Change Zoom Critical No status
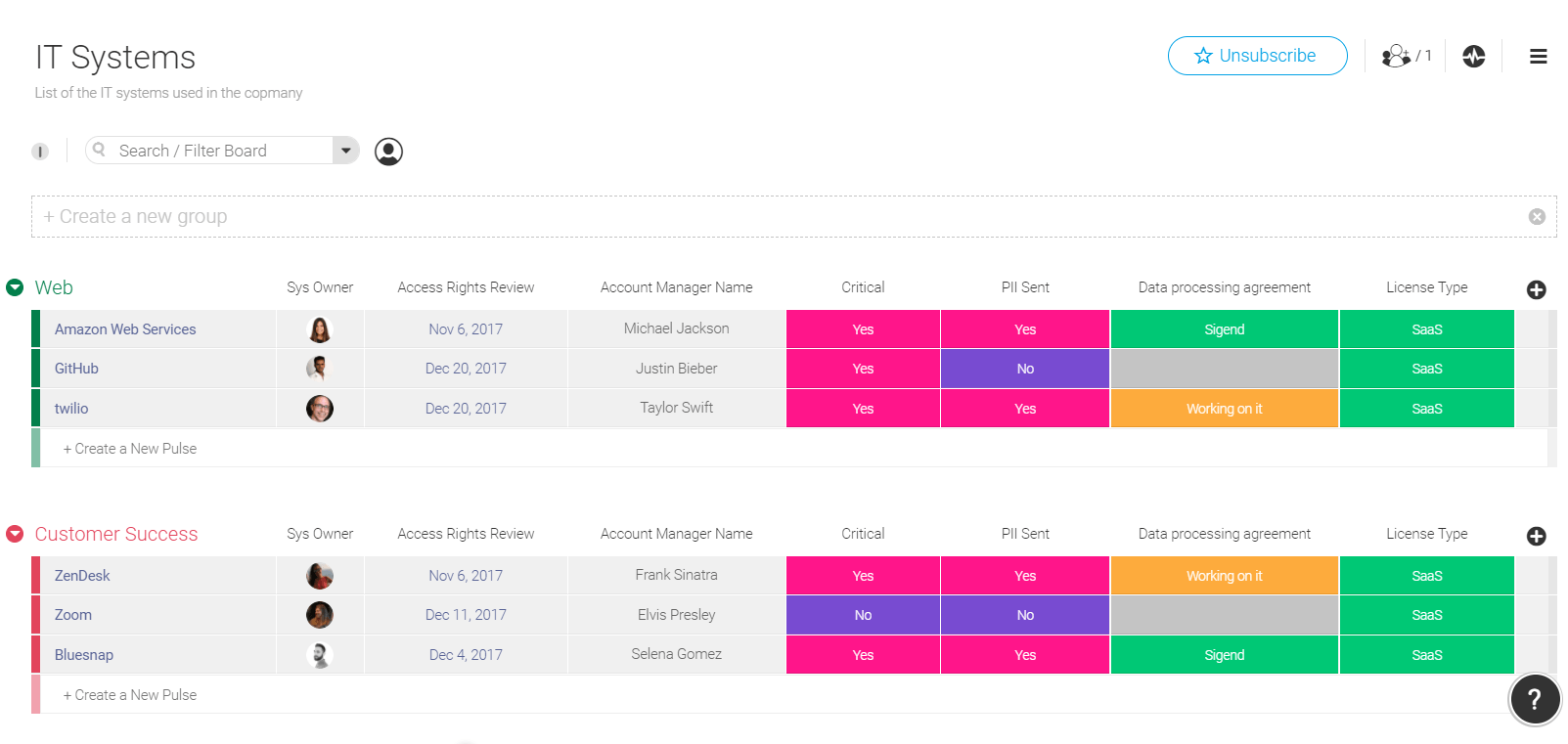This screenshot has height=744, width=1568. tap(863, 615)
